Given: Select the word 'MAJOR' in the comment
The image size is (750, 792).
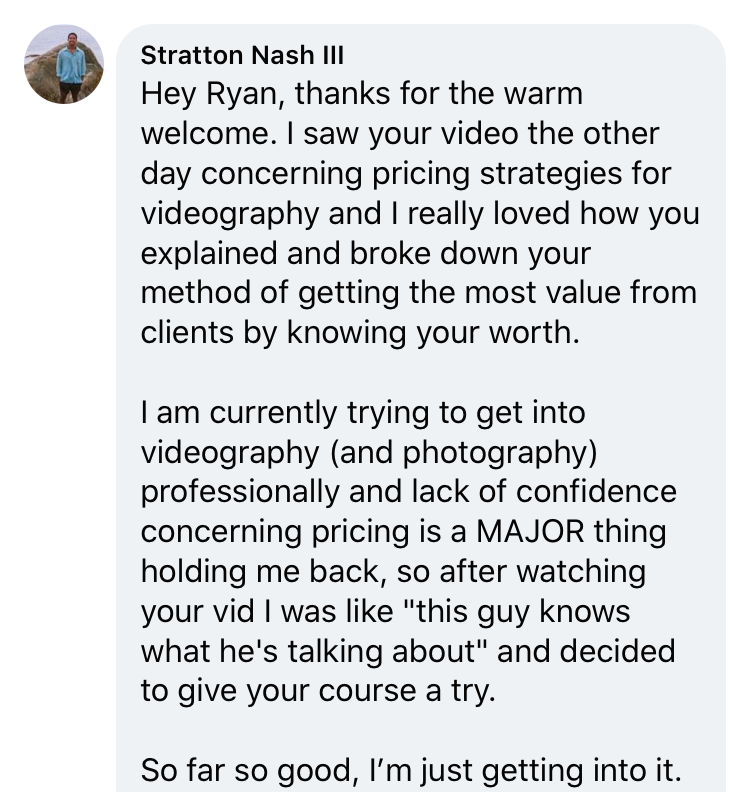Looking at the screenshot, I should 530,531.
